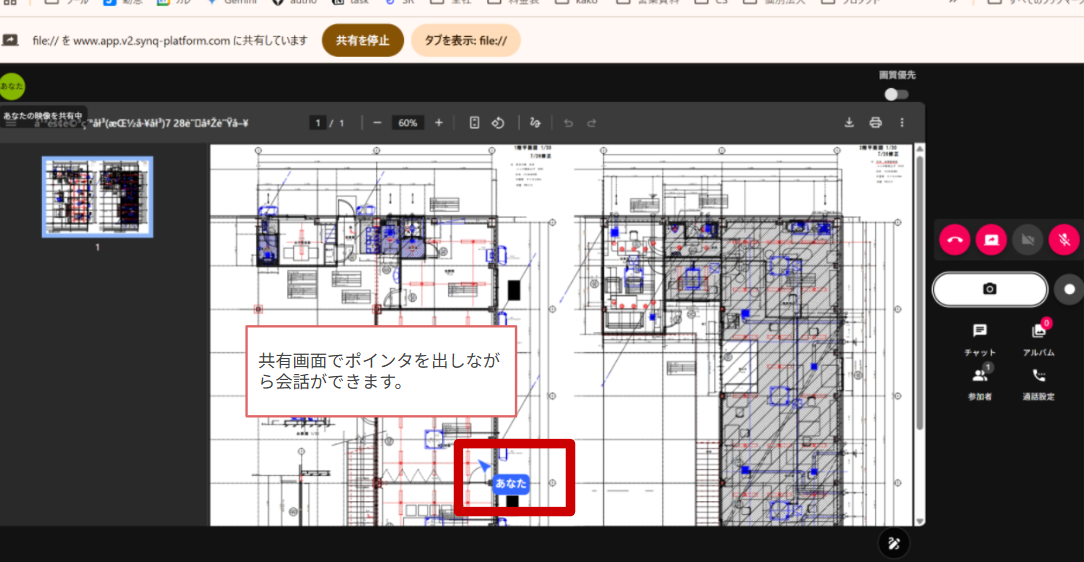
Task: Open the アルバム panel
Action: pos(1038,339)
